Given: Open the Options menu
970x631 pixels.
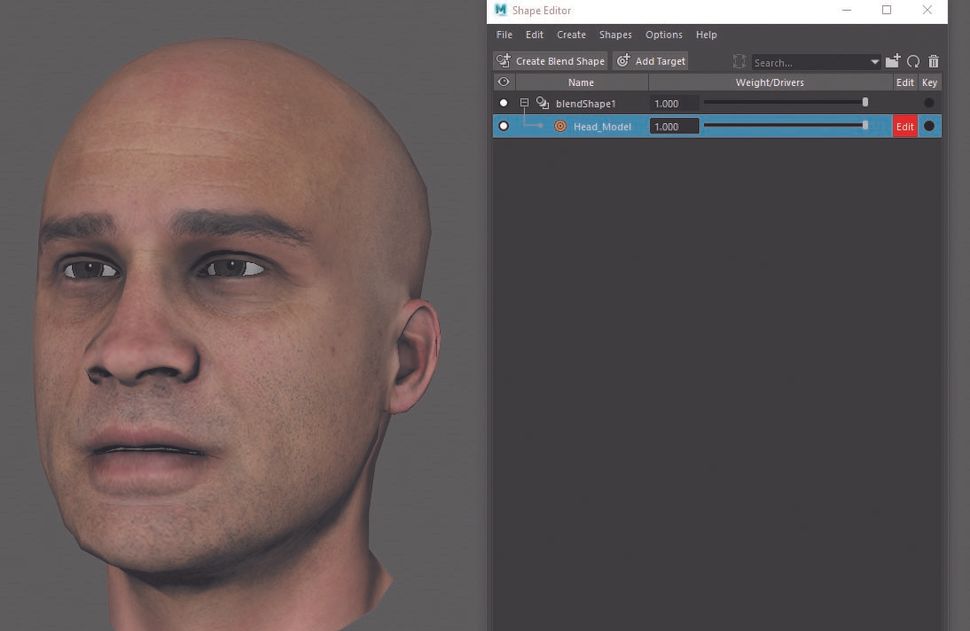Looking at the screenshot, I should pyautogui.click(x=663, y=34).
